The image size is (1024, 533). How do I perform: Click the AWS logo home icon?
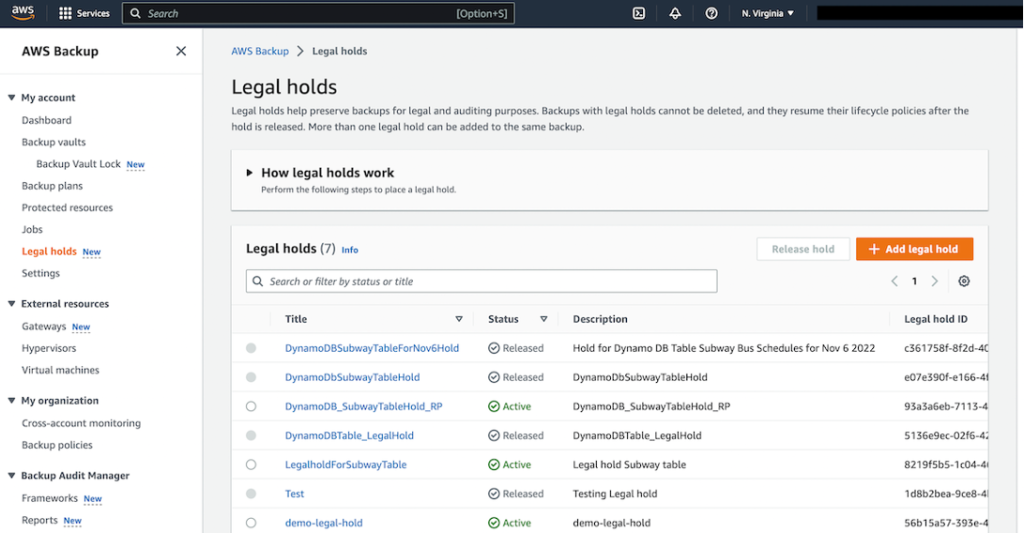[23, 12]
